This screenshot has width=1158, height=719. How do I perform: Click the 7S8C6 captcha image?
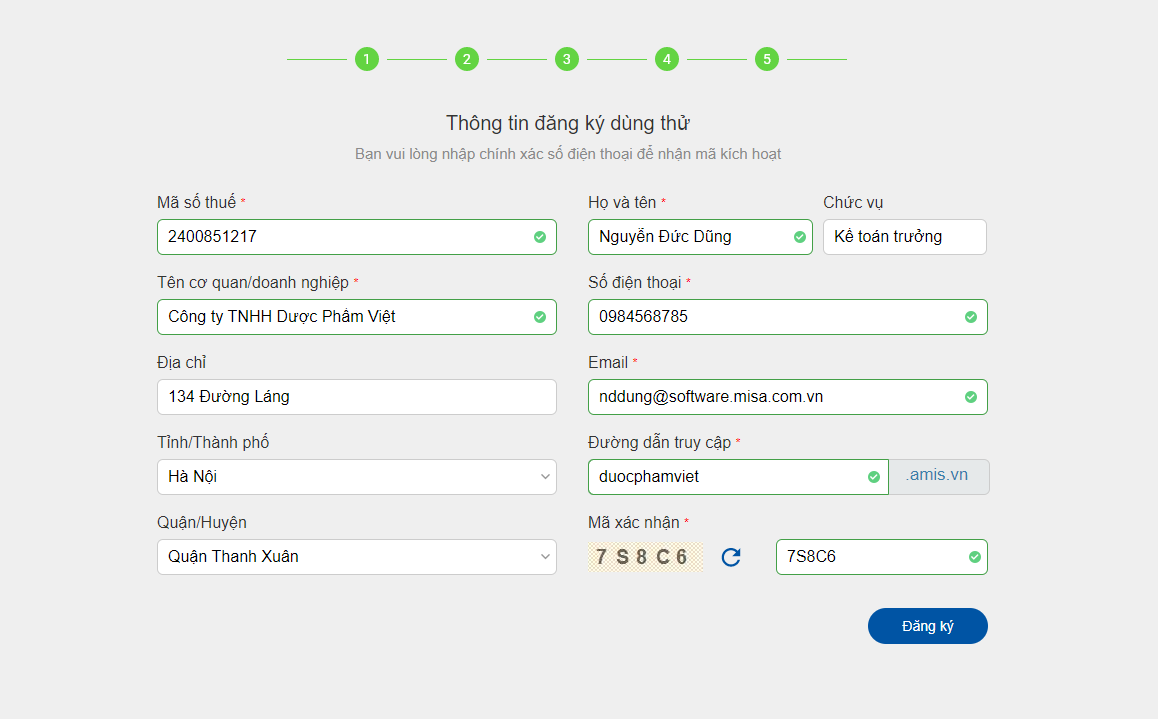point(645,557)
